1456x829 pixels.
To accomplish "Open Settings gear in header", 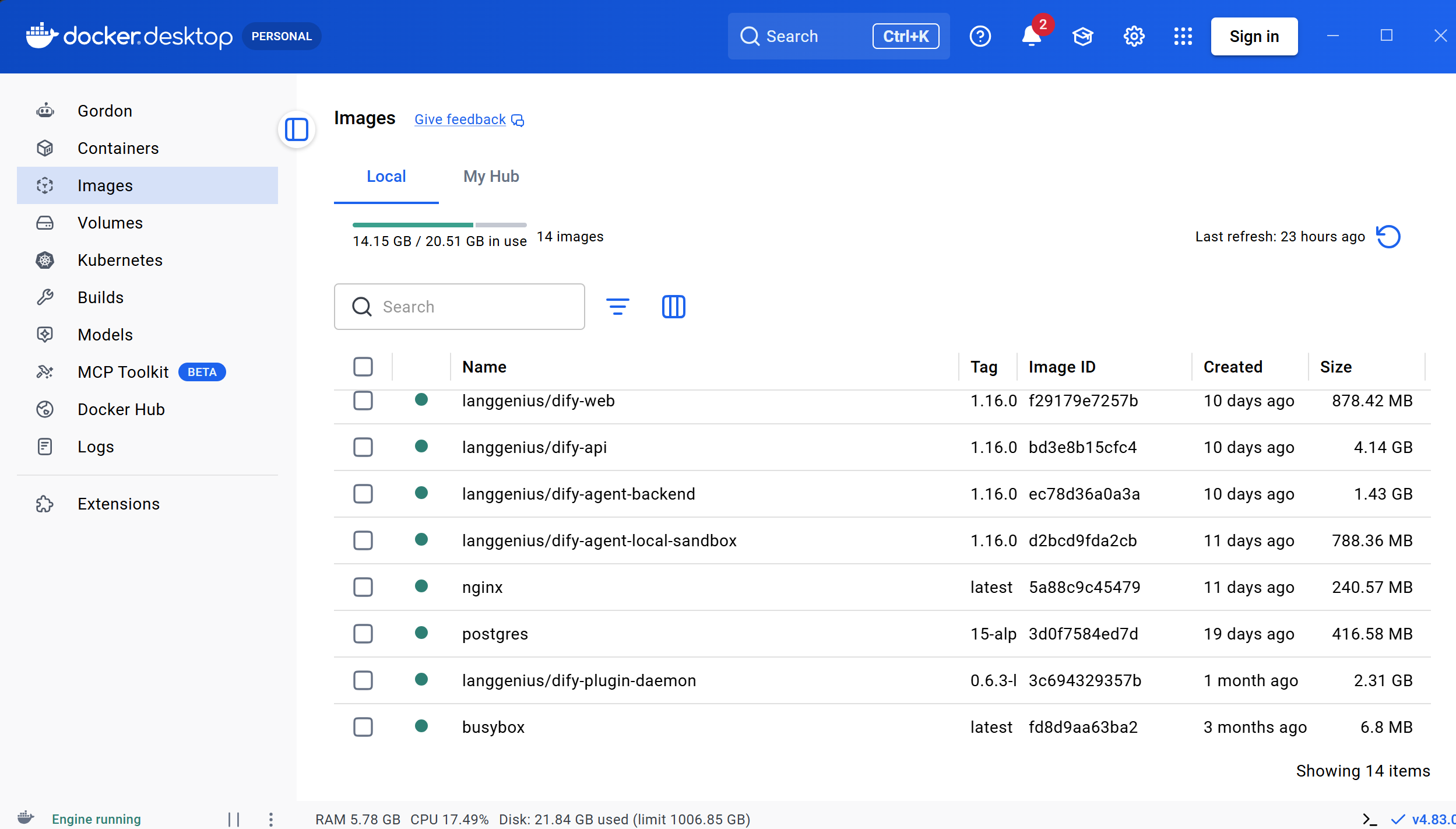I will pos(1134,36).
